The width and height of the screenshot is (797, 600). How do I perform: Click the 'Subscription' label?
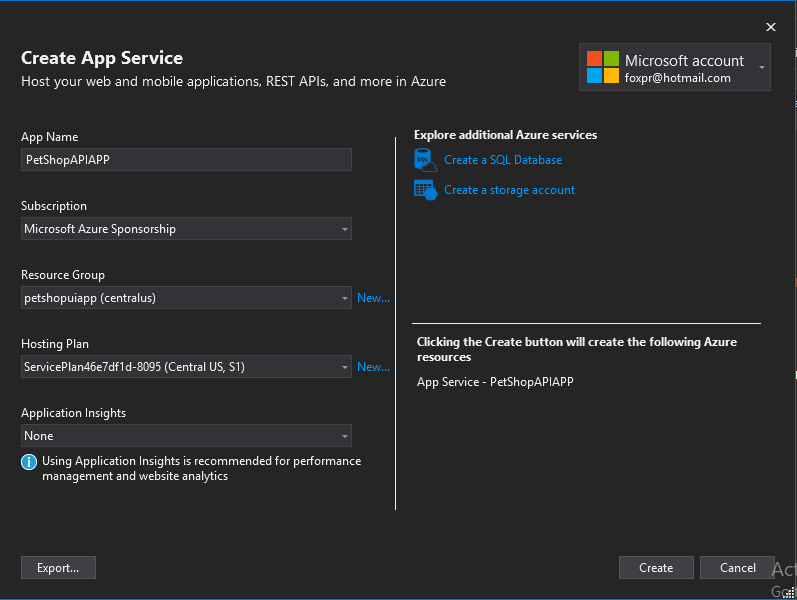coord(54,206)
